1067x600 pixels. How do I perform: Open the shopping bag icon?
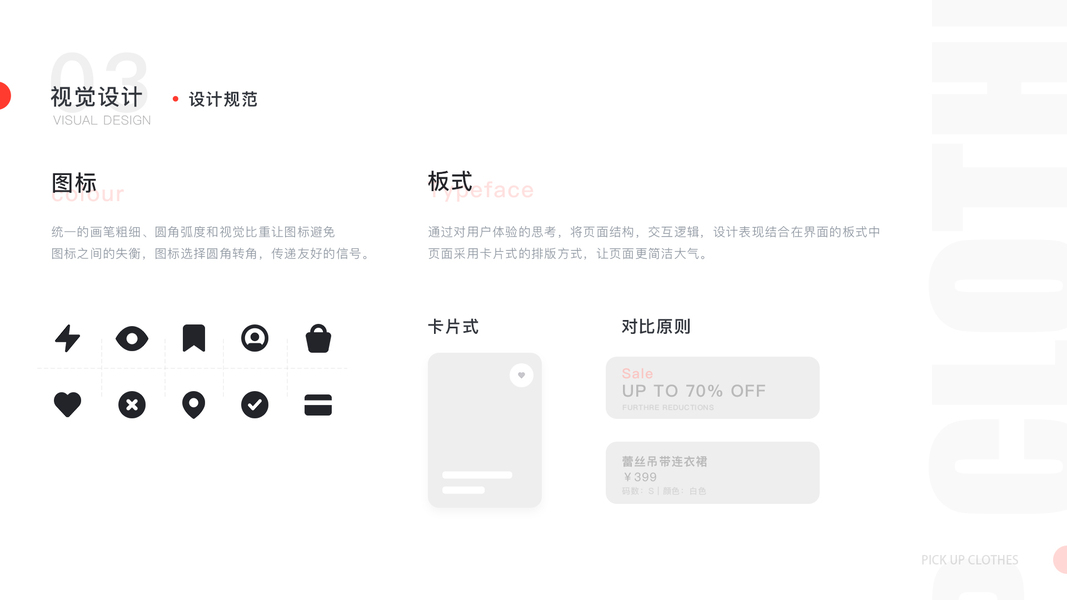click(x=318, y=338)
